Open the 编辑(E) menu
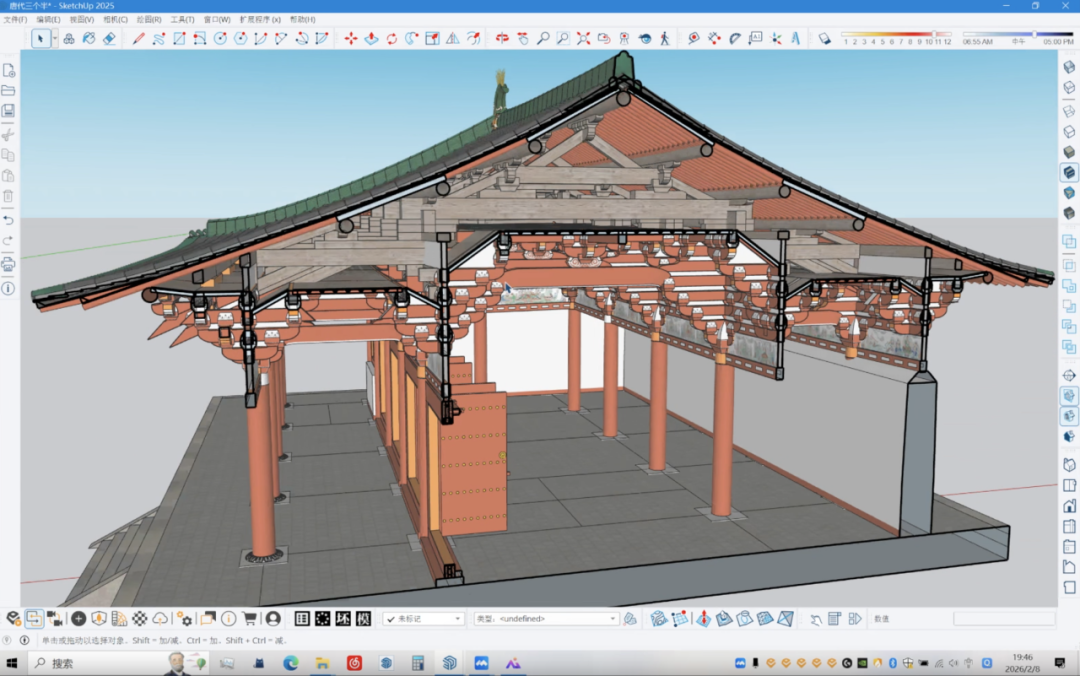The width and height of the screenshot is (1080, 676). click(48, 19)
